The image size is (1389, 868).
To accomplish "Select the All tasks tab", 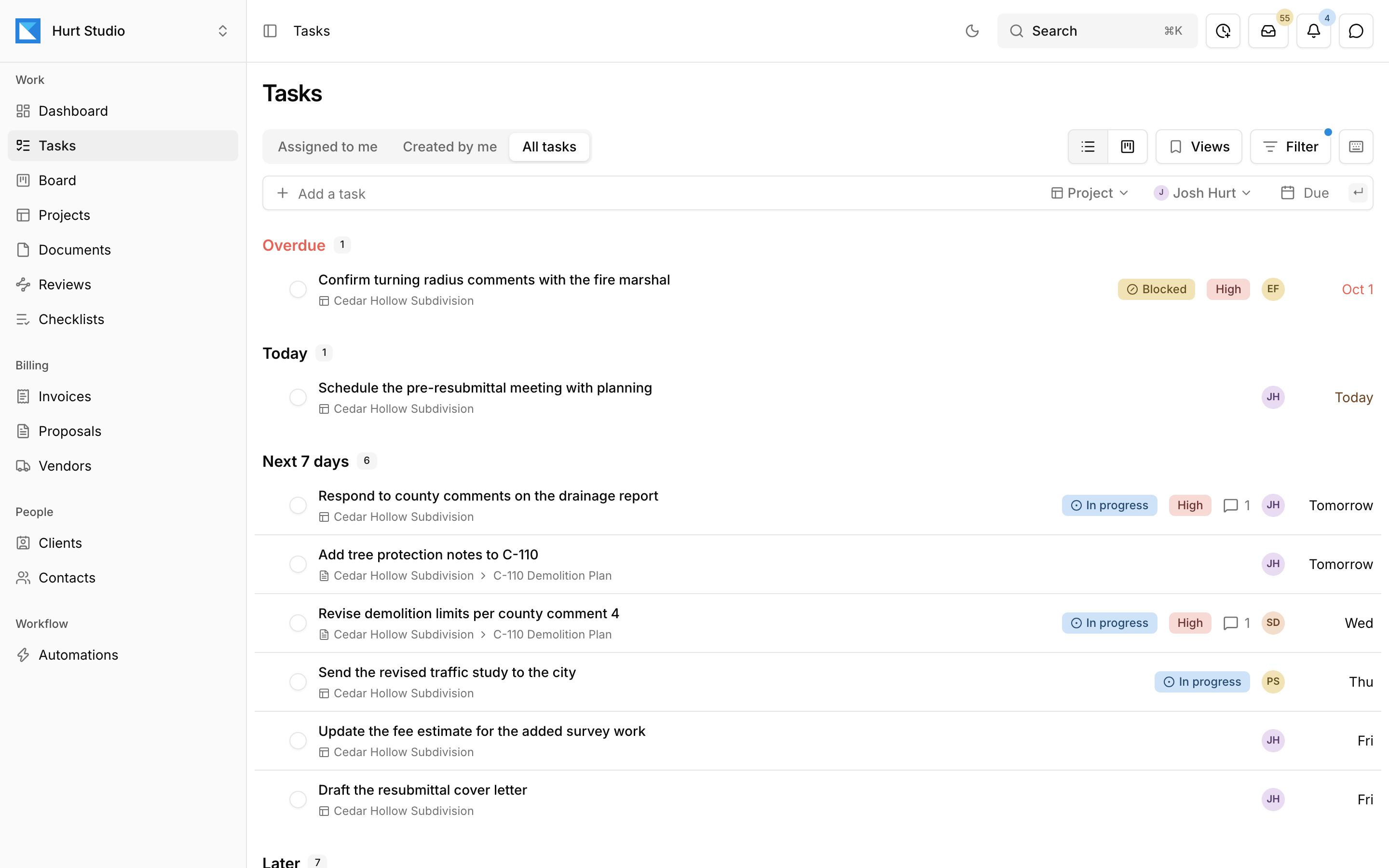I will pos(549,147).
